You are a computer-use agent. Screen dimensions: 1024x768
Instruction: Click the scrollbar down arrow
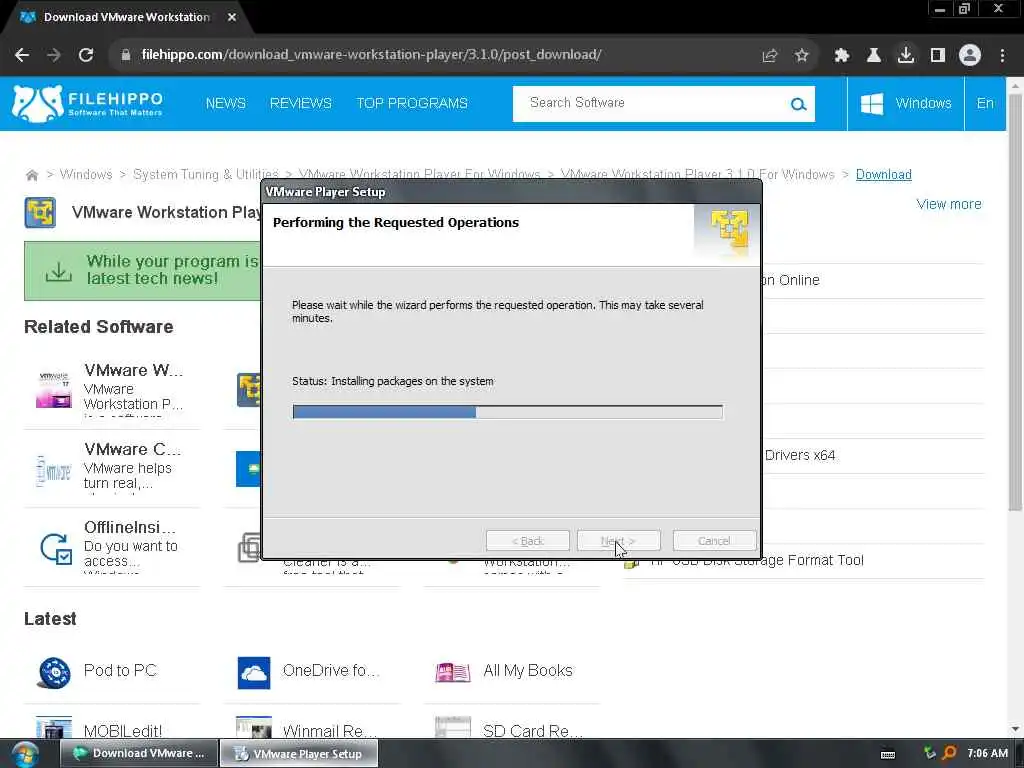point(1015,729)
